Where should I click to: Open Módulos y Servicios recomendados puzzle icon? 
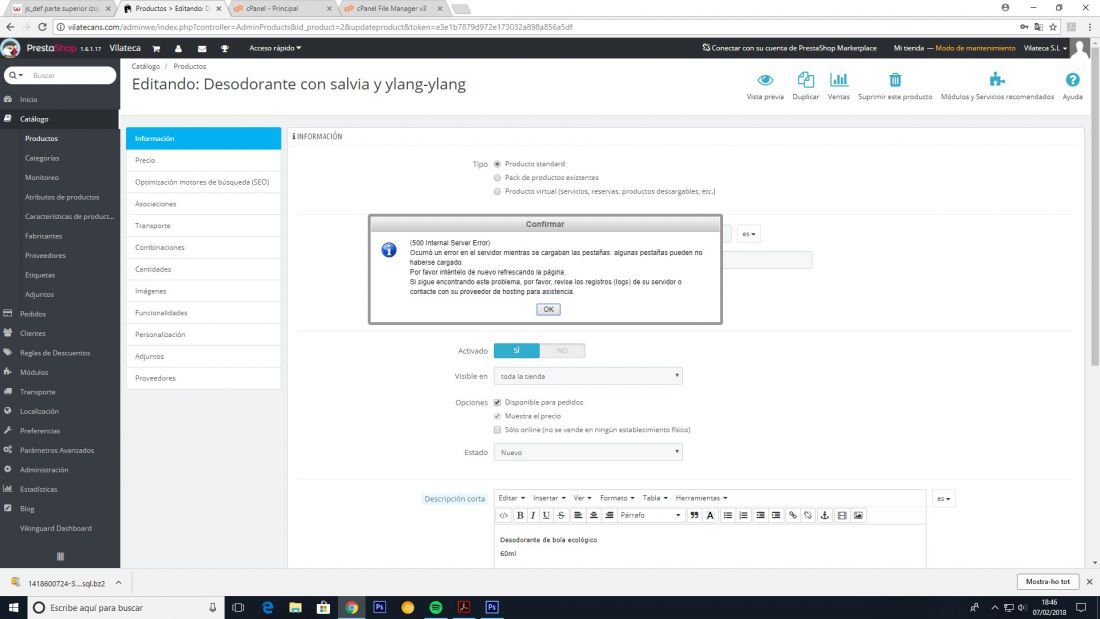tap(997, 79)
